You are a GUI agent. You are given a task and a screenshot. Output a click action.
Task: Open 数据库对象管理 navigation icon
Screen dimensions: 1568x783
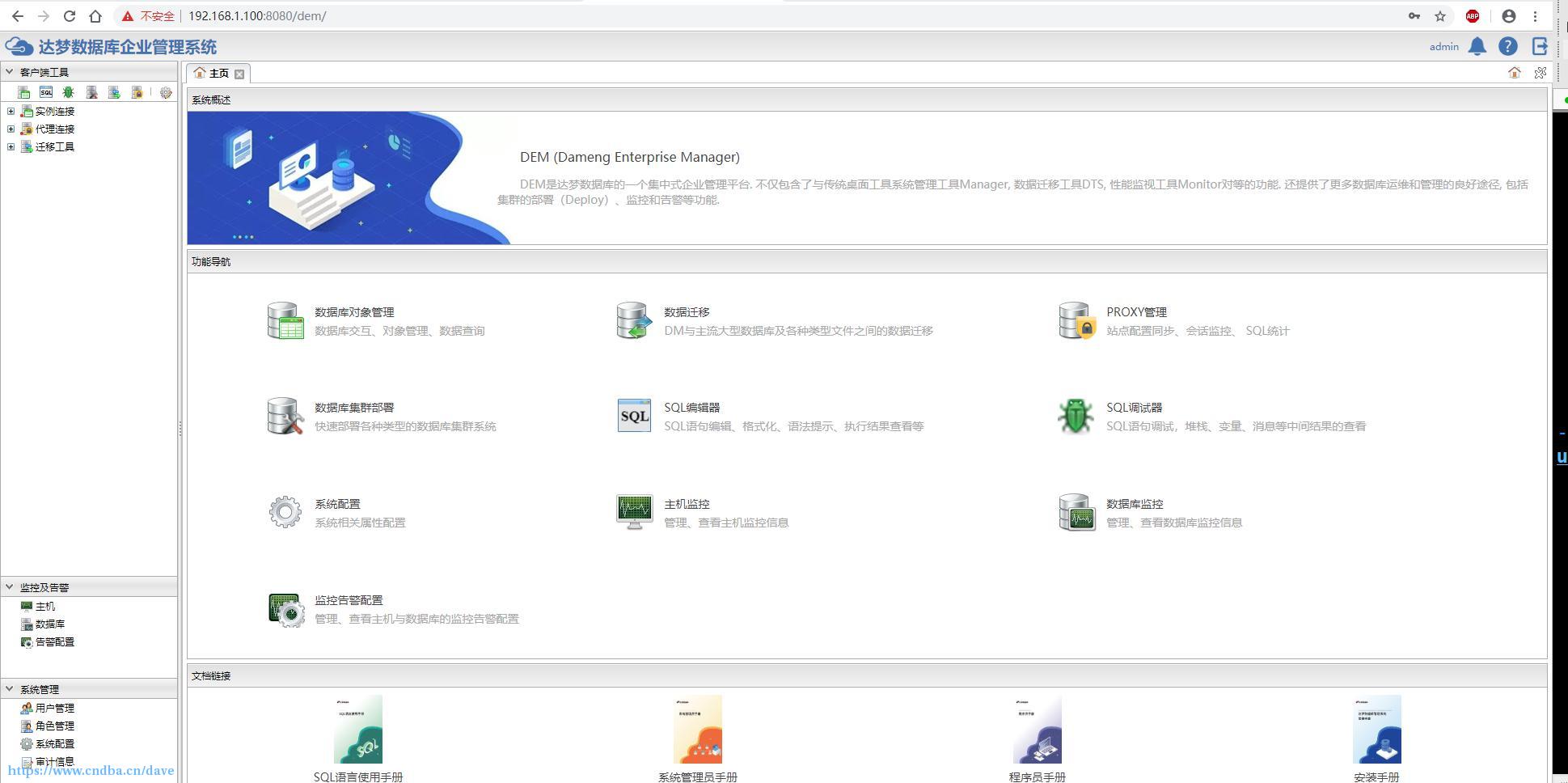pos(285,321)
